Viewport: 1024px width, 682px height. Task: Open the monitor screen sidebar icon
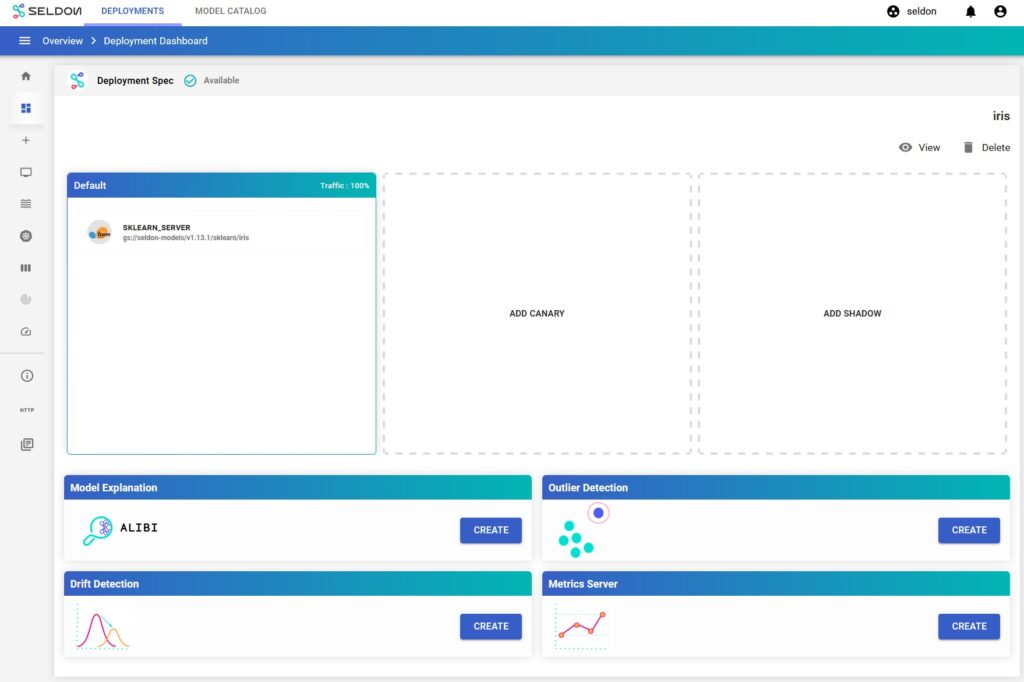[x=26, y=172]
